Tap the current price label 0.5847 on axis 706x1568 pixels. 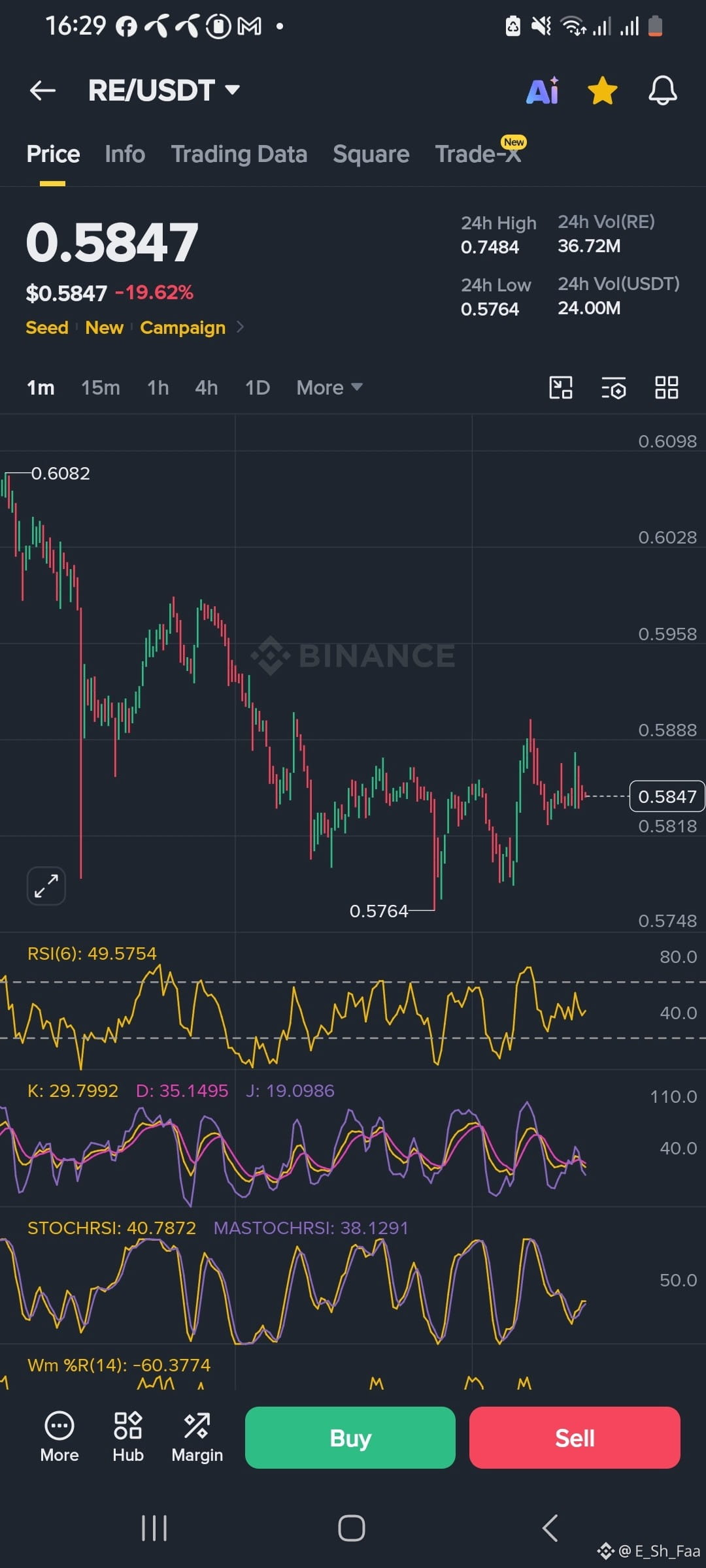[x=667, y=796]
